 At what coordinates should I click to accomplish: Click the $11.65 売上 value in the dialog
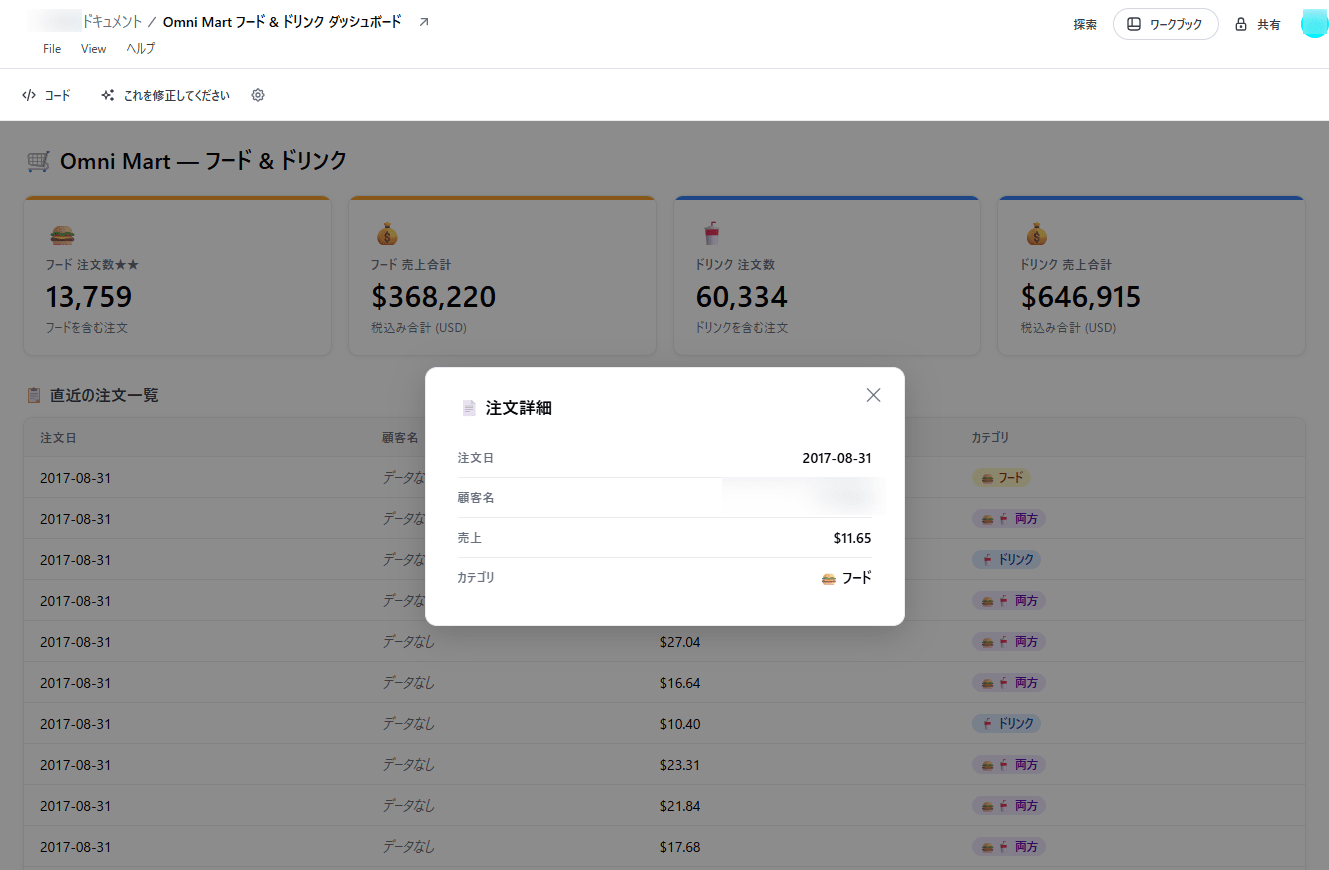click(852, 538)
